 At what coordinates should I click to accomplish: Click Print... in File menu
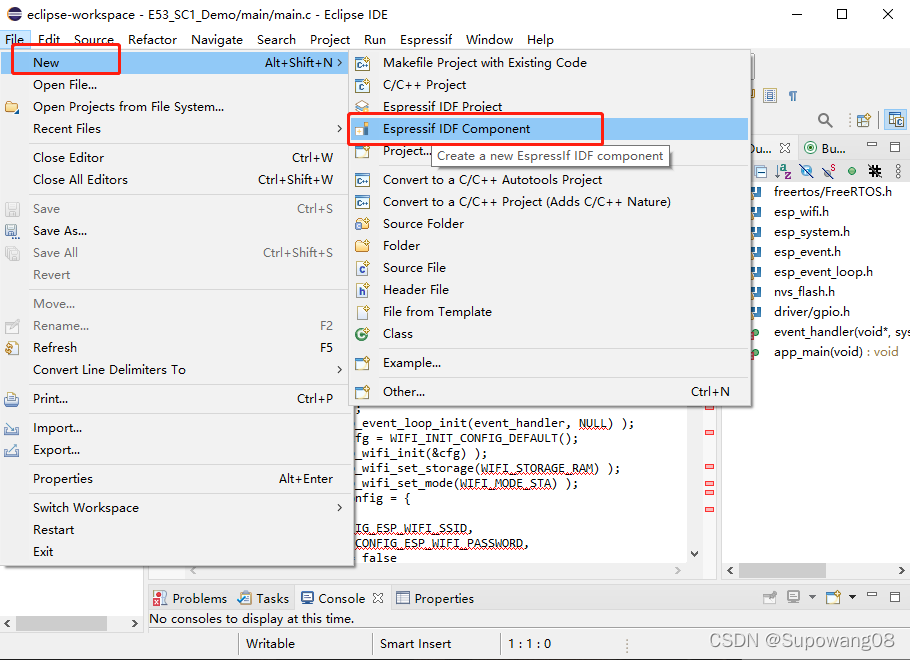coord(175,399)
